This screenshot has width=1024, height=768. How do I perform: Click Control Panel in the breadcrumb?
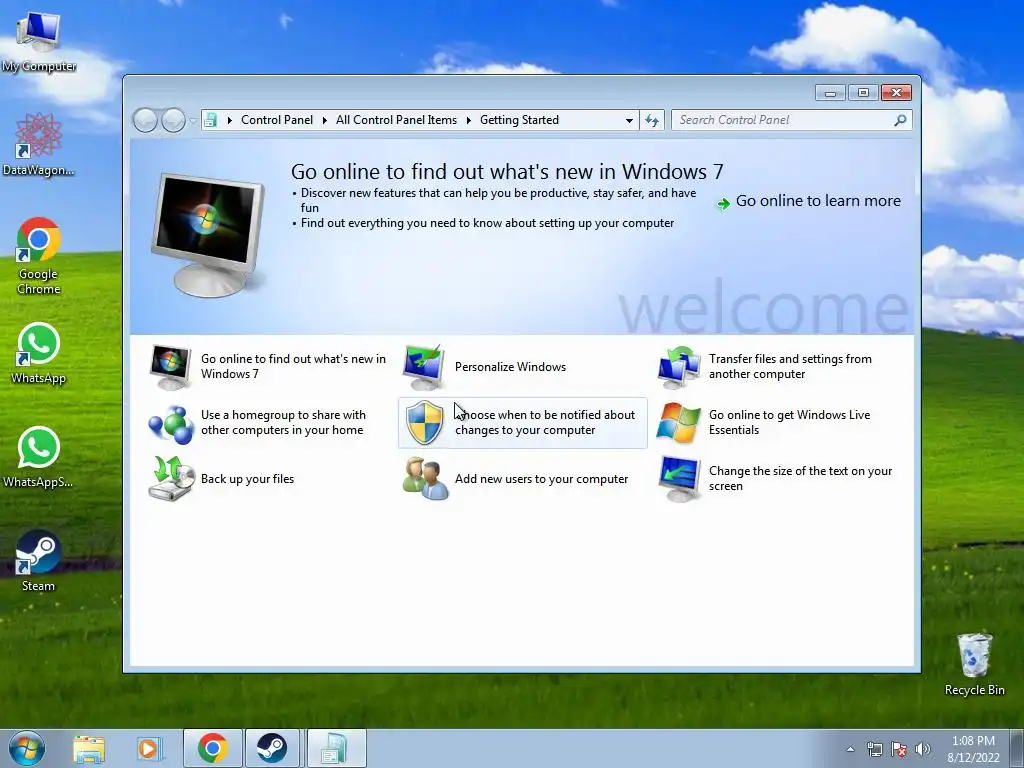point(277,120)
